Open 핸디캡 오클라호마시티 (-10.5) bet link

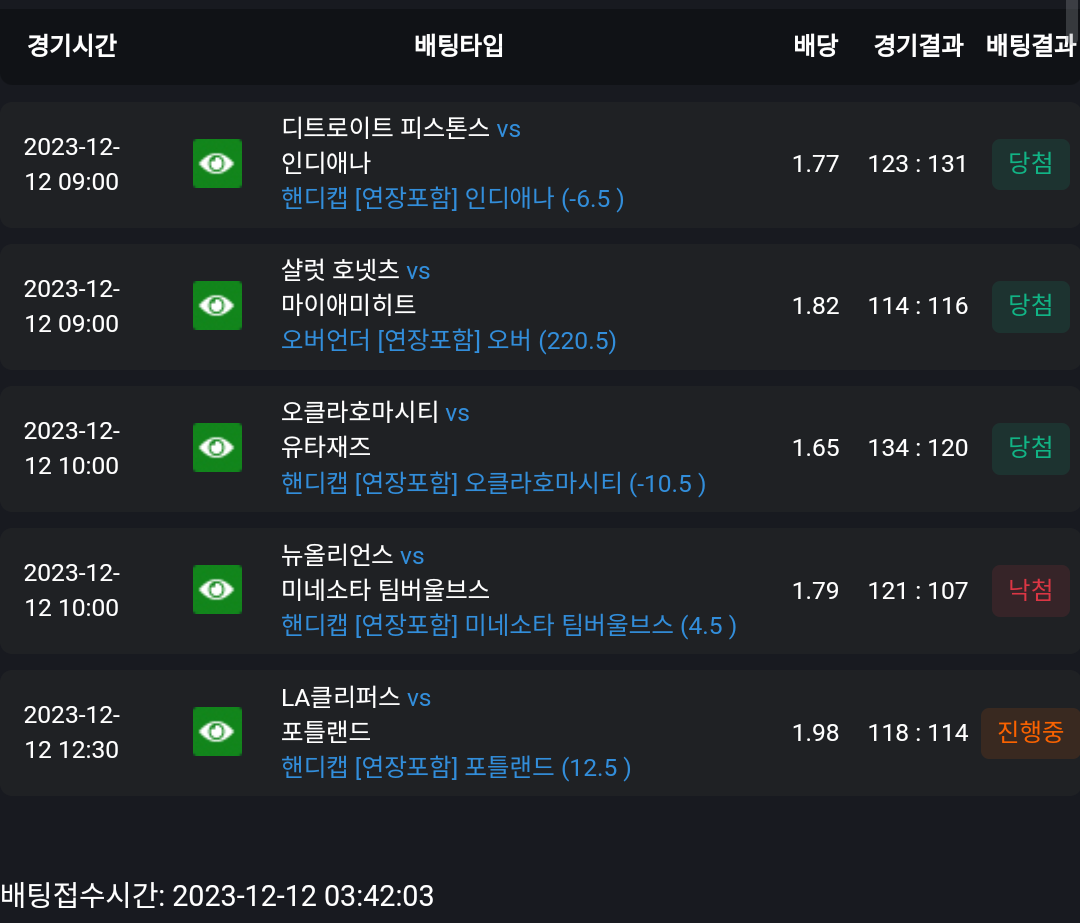pos(493,483)
